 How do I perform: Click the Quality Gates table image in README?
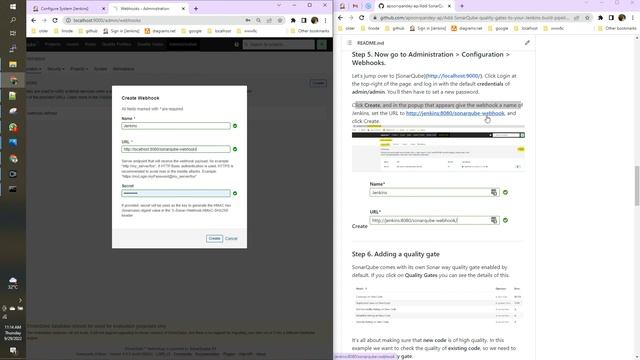click(x=438, y=305)
